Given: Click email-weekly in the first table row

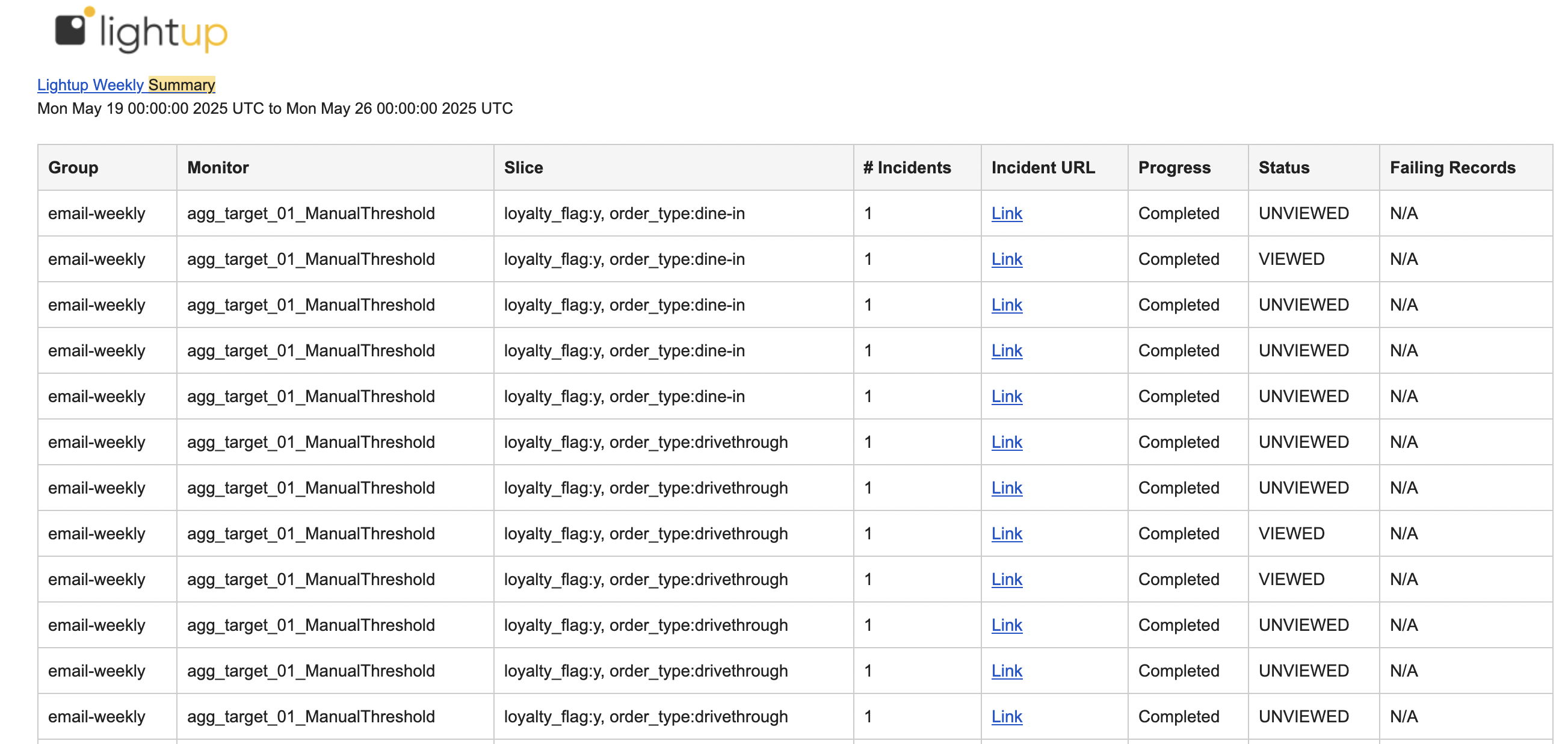Looking at the screenshot, I should (97, 213).
